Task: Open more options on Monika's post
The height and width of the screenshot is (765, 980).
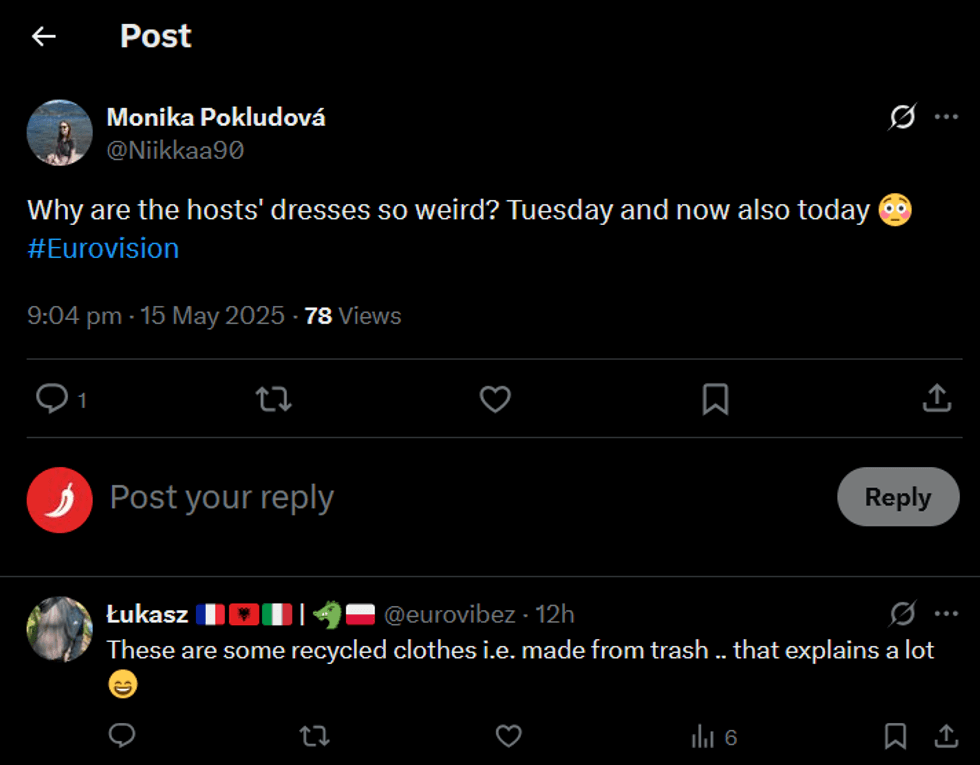Action: pyautogui.click(x=946, y=118)
